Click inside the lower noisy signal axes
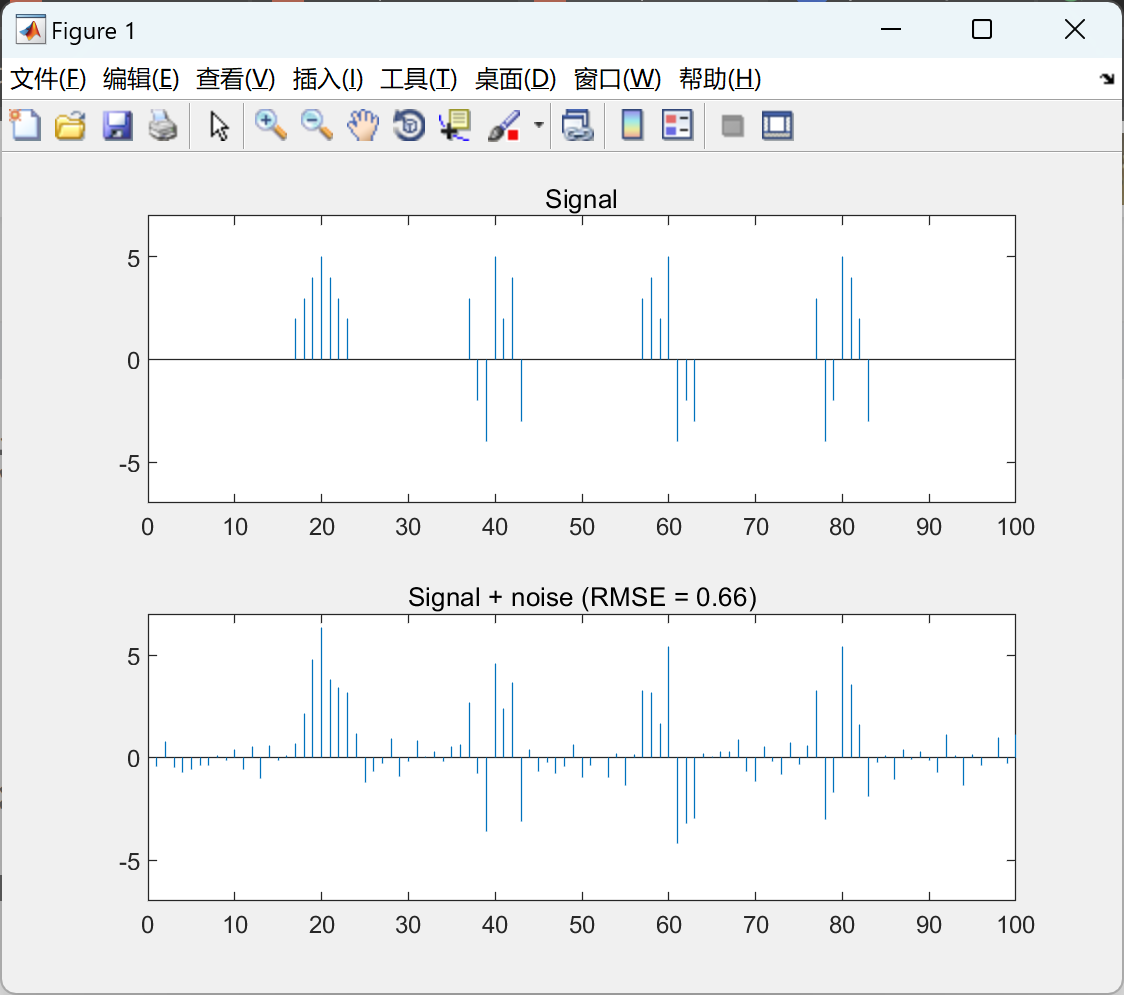Screen dimensions: 1124x995 point(581,757)
